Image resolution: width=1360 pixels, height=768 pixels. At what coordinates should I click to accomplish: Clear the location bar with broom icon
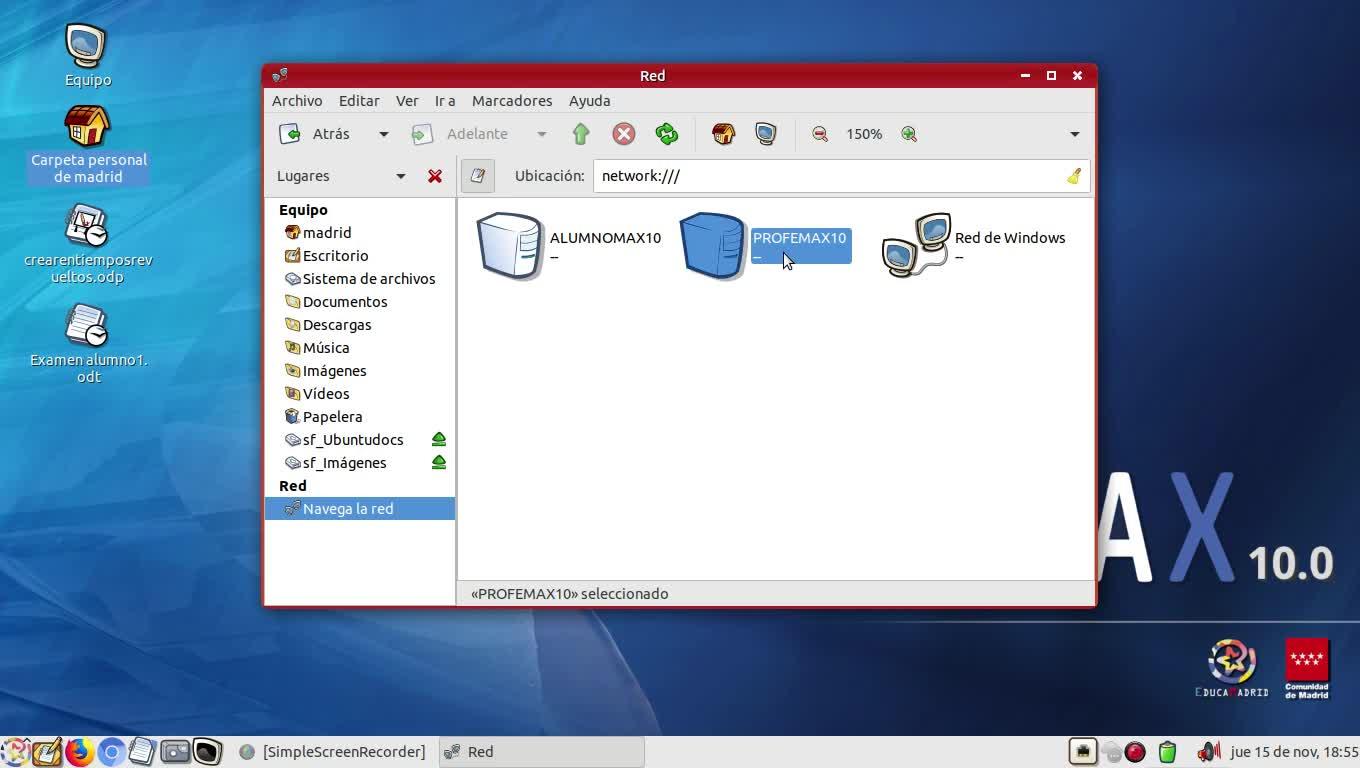(x=1074, y=176)
